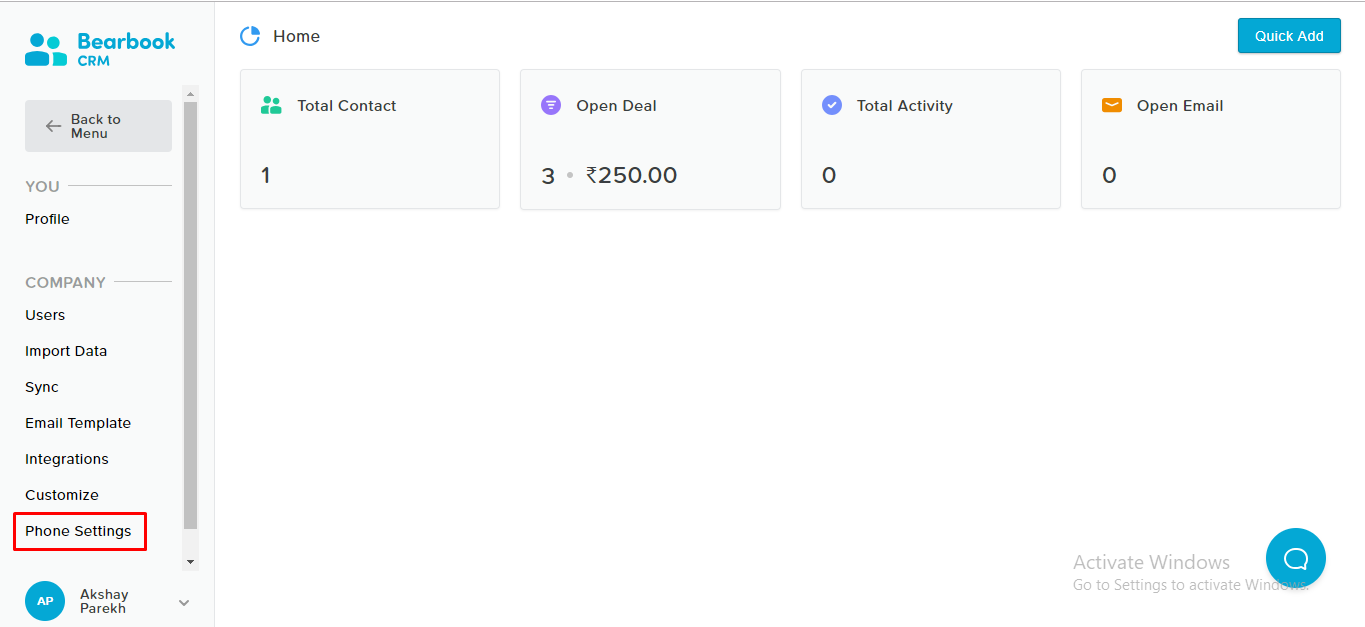Open the chat support bubble icon
Viewport: 1365px width, 627px height.
click(x=1296, y=558)
